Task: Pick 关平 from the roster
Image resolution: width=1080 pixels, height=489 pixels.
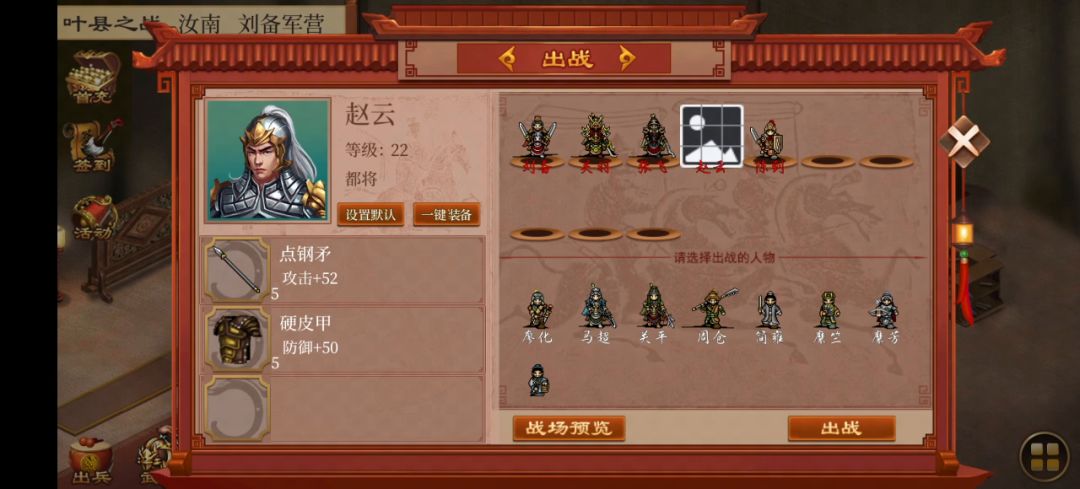Action: click(654, 313)
